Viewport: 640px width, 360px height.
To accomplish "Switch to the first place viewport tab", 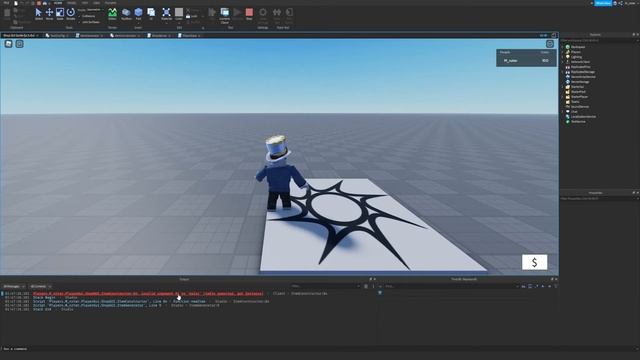I will (20, 36).
